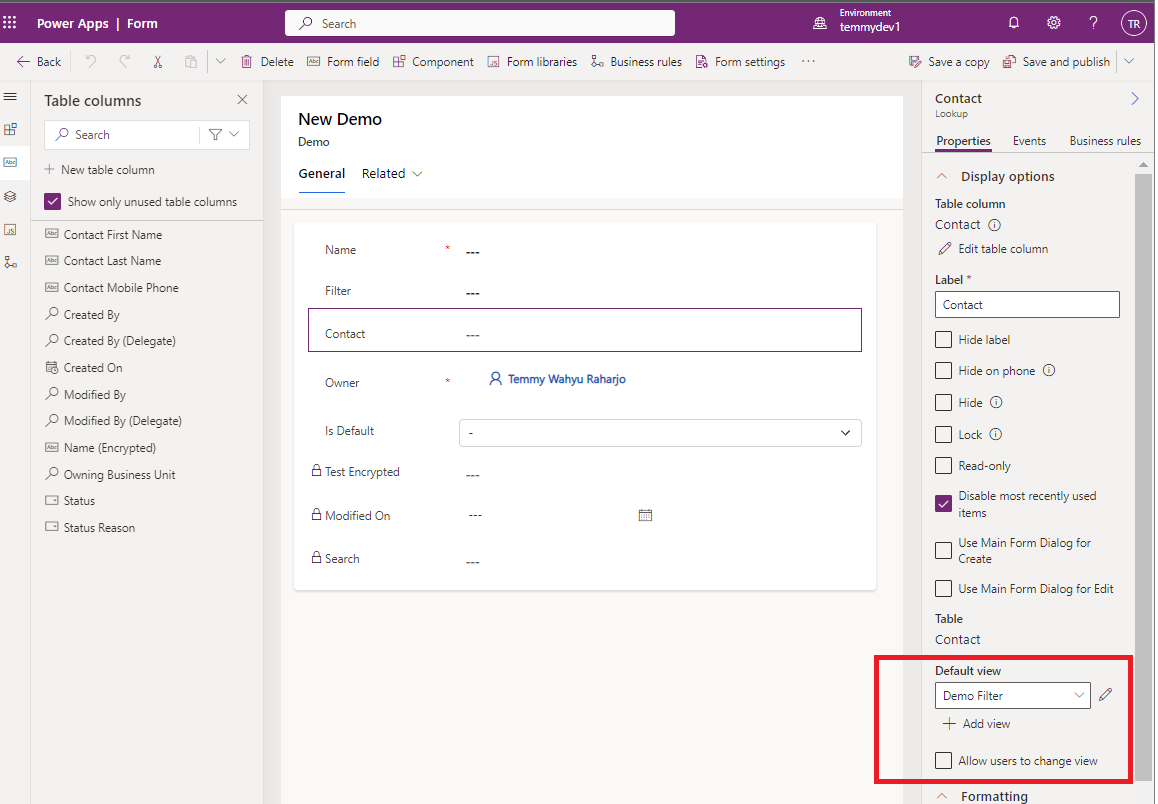Screen dimensions: 1158x804
Task: Open Table columns pane icon in sidebar
Action: (10, 162)
